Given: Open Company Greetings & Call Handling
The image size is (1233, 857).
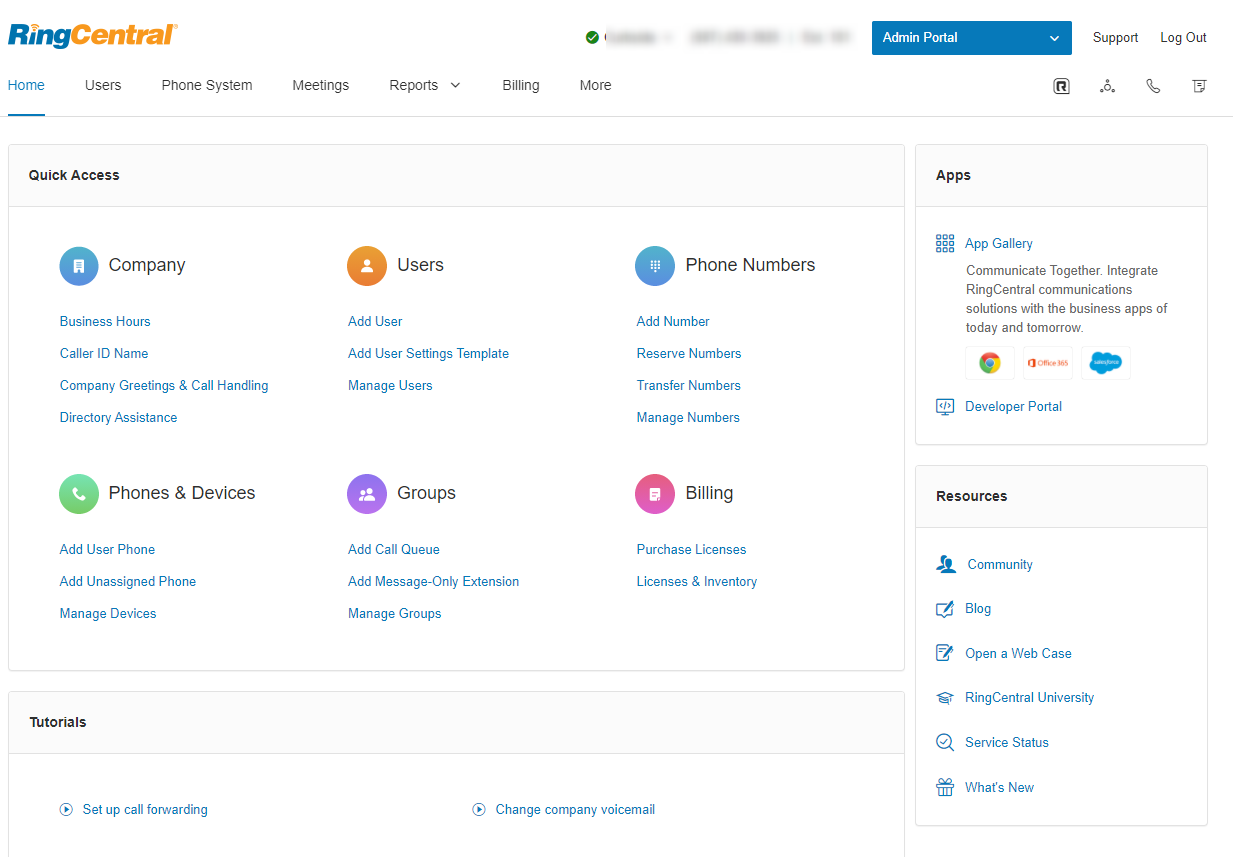Looking at the screenshot, I should 164,386.
